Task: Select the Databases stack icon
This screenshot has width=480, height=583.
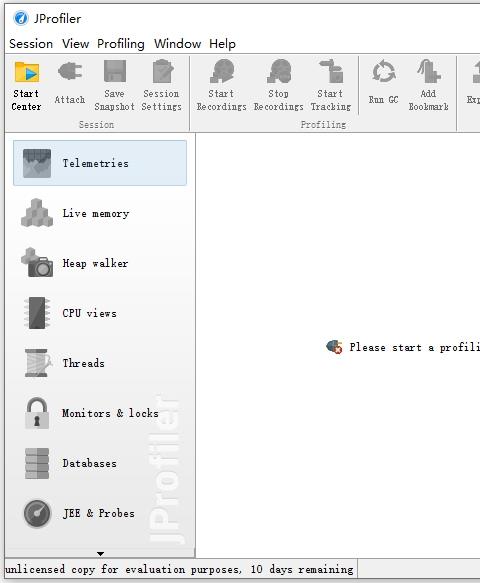Action: click(36, 463)
